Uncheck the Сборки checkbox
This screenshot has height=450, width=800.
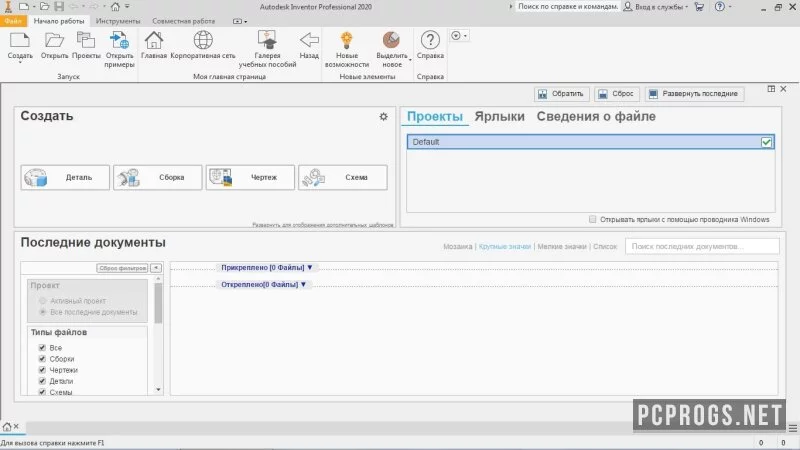pos(42,359)
